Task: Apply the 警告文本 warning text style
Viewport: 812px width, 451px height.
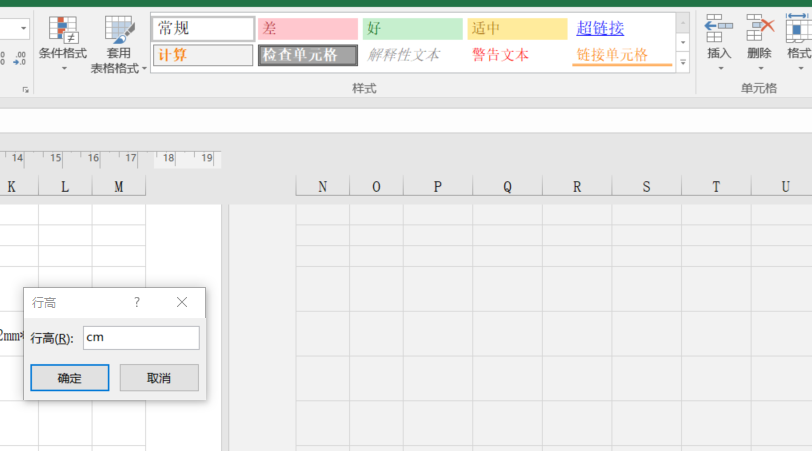Action: (517, 55)
